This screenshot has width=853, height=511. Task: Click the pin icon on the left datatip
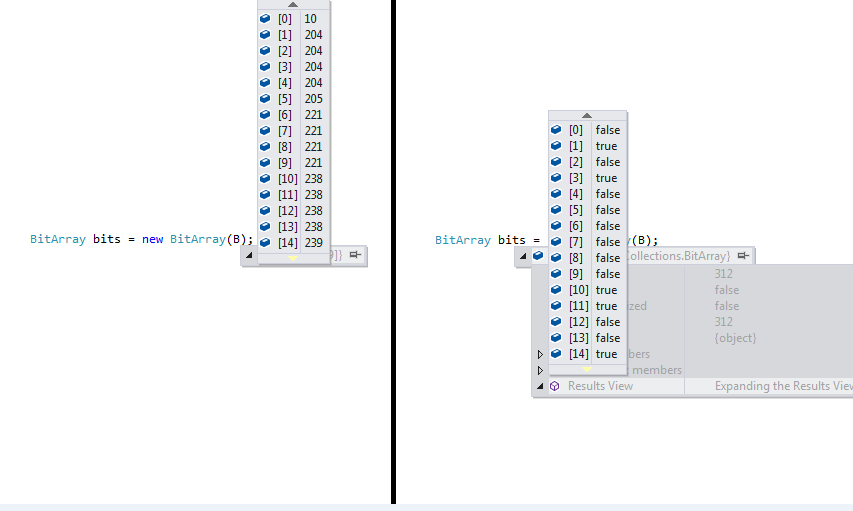point(355,255)
